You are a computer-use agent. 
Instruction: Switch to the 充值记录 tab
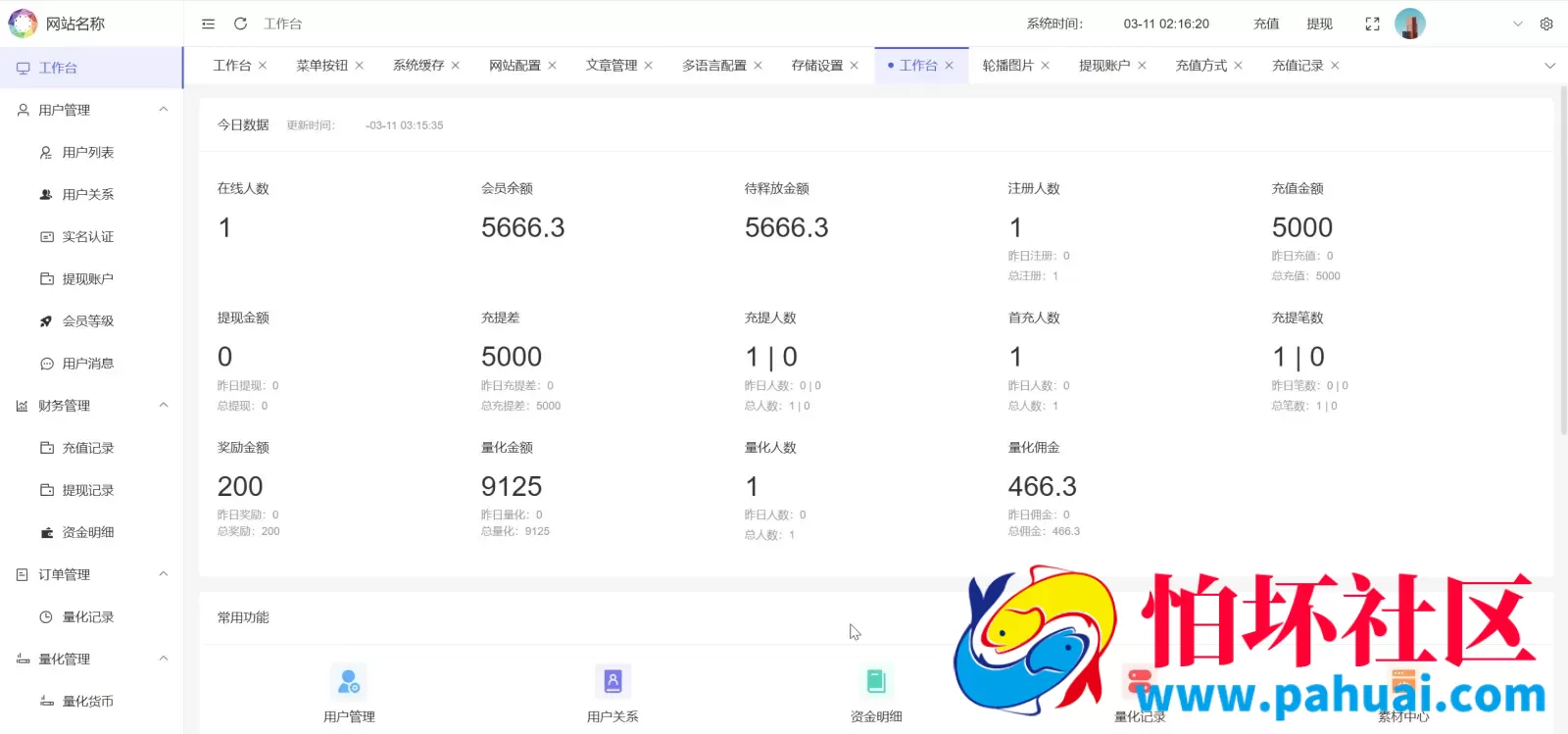pos(1298,66)
